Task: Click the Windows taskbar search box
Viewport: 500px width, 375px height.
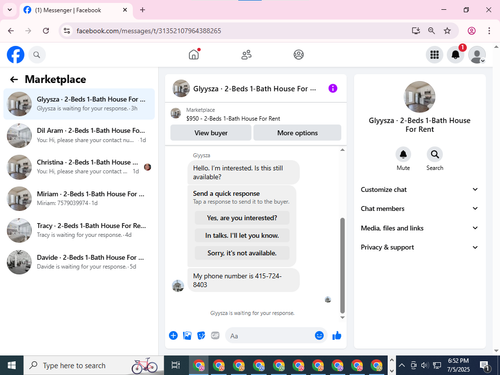Action: click(93, 365)
